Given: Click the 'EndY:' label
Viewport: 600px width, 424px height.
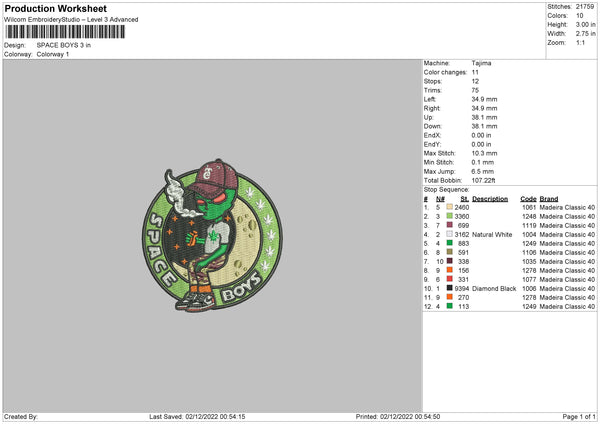Looking at the screenshot, I should click(x=432, y=144).
